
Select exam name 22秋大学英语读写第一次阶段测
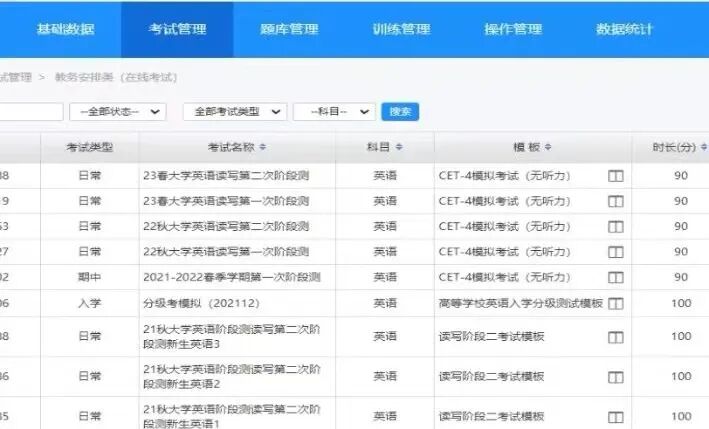click(226, 251)
